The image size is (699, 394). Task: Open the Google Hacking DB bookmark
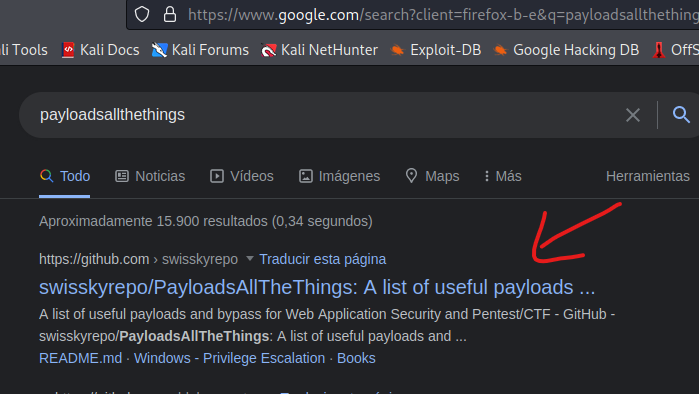(566, 50)
